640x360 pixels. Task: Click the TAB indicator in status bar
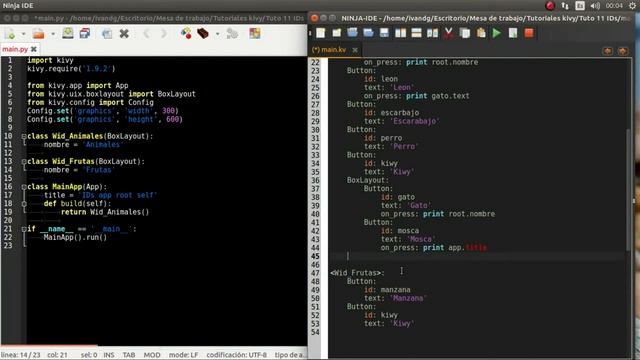129,355
